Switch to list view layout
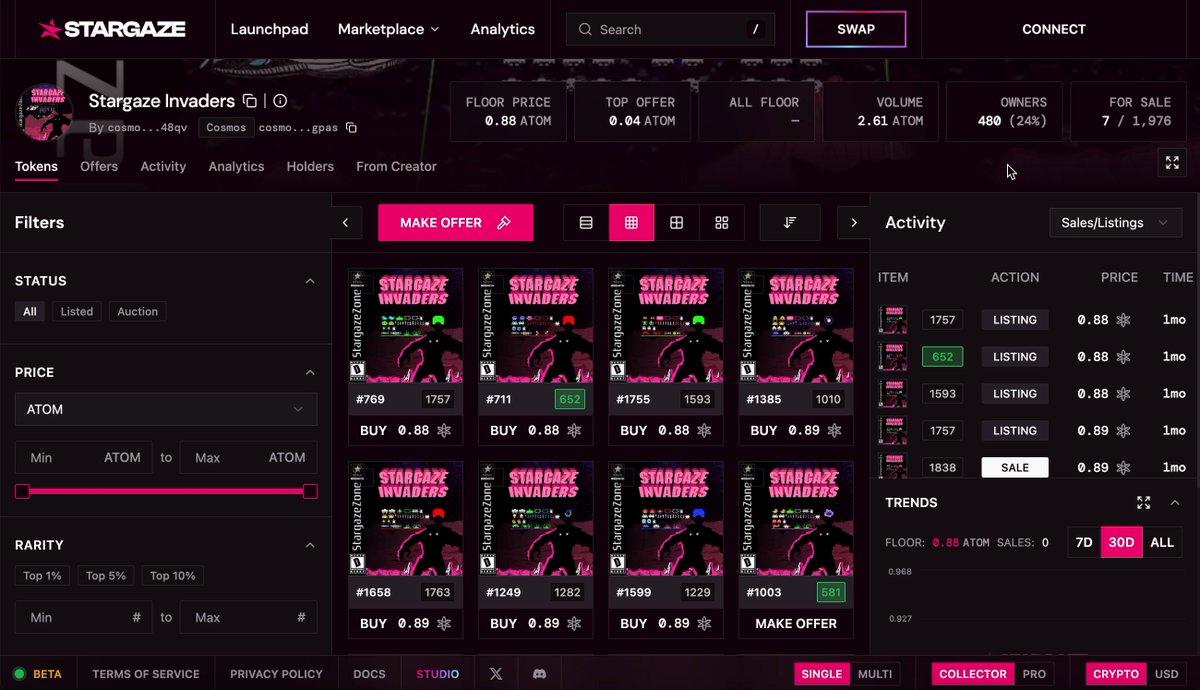1200x690 pixels. [x=586, y=223]
